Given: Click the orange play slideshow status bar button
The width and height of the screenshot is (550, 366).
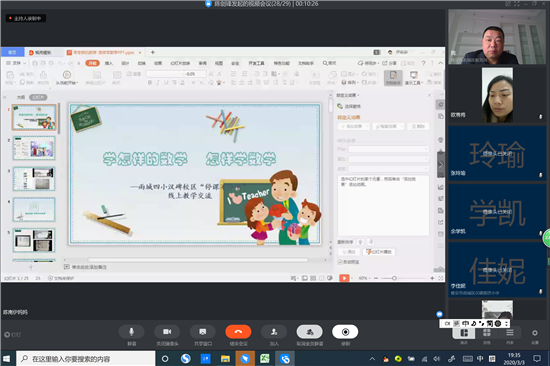Looking at the screenshot, I should pos(344,278).
